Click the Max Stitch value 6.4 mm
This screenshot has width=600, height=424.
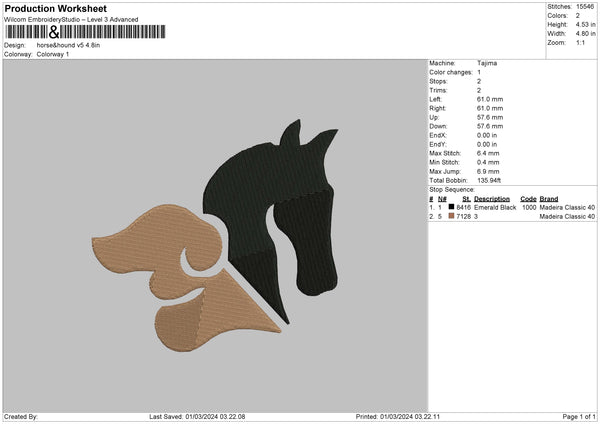pyautogui.click(x=488, y=153)
